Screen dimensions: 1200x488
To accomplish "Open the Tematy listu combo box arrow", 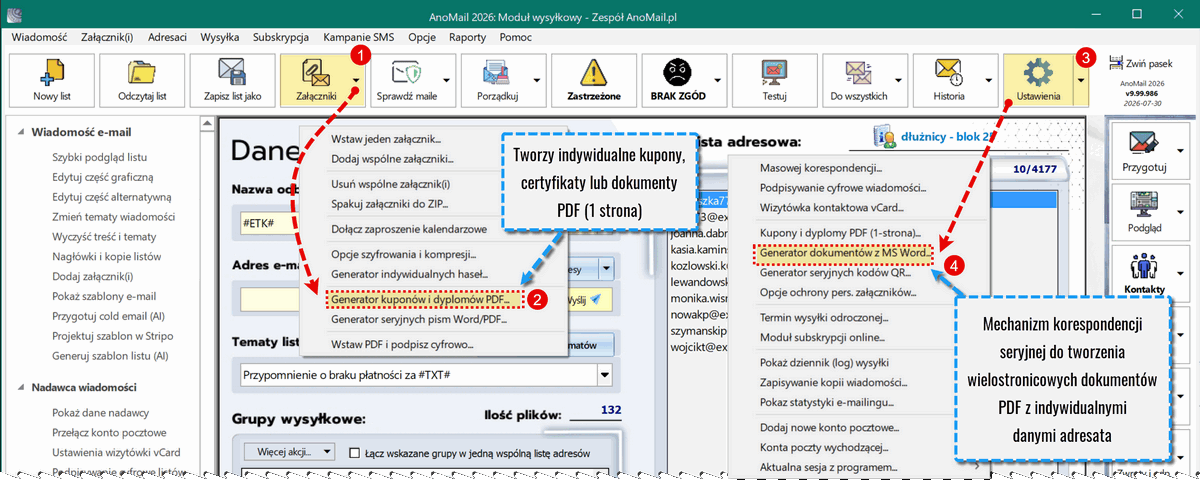I will tap(604, 376).
